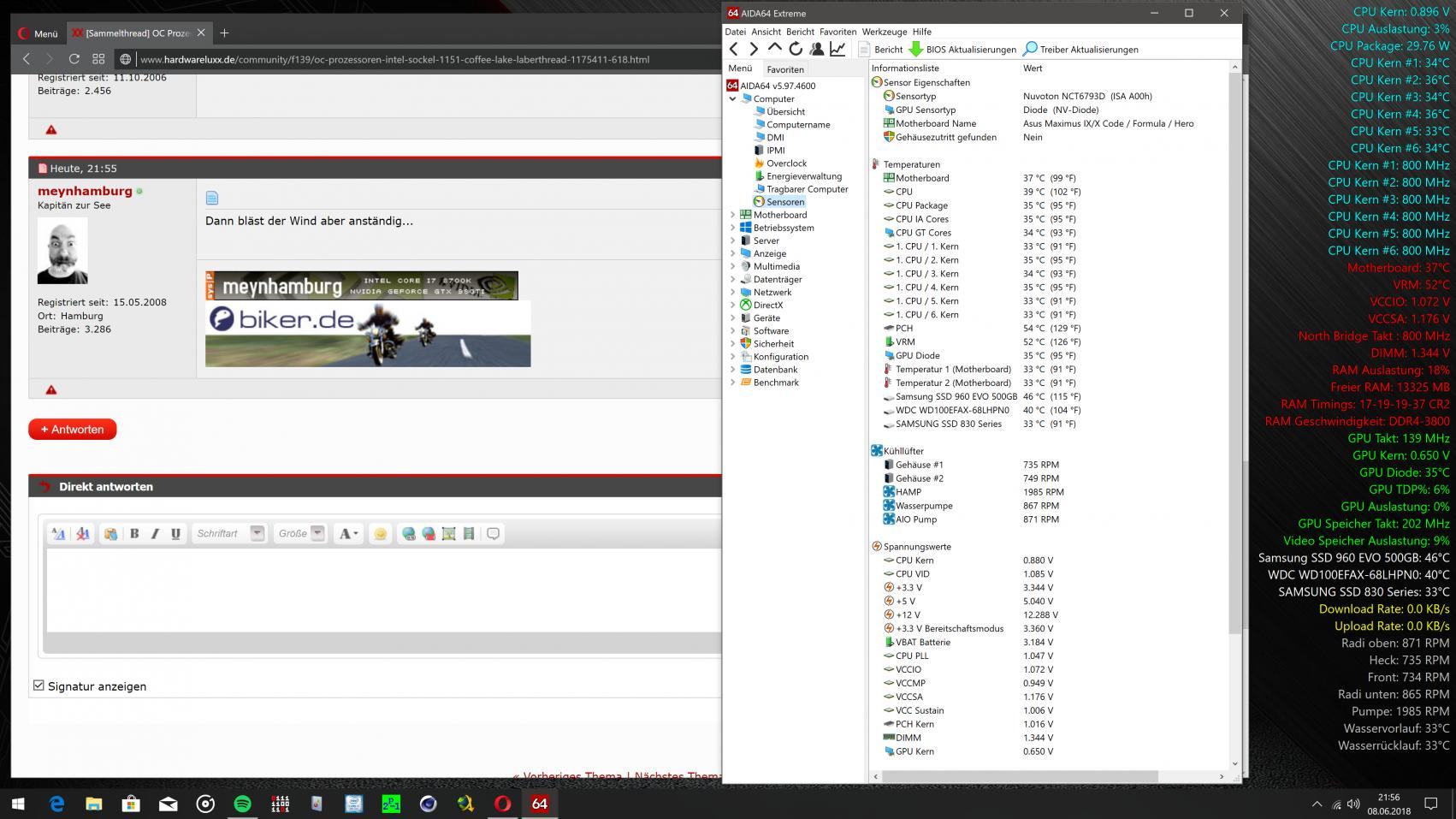Select Sicherheit in the AIDA64 tree
Image resolution: width=1456 pixels, height=819 pixels.
click(x=773, y=344)
